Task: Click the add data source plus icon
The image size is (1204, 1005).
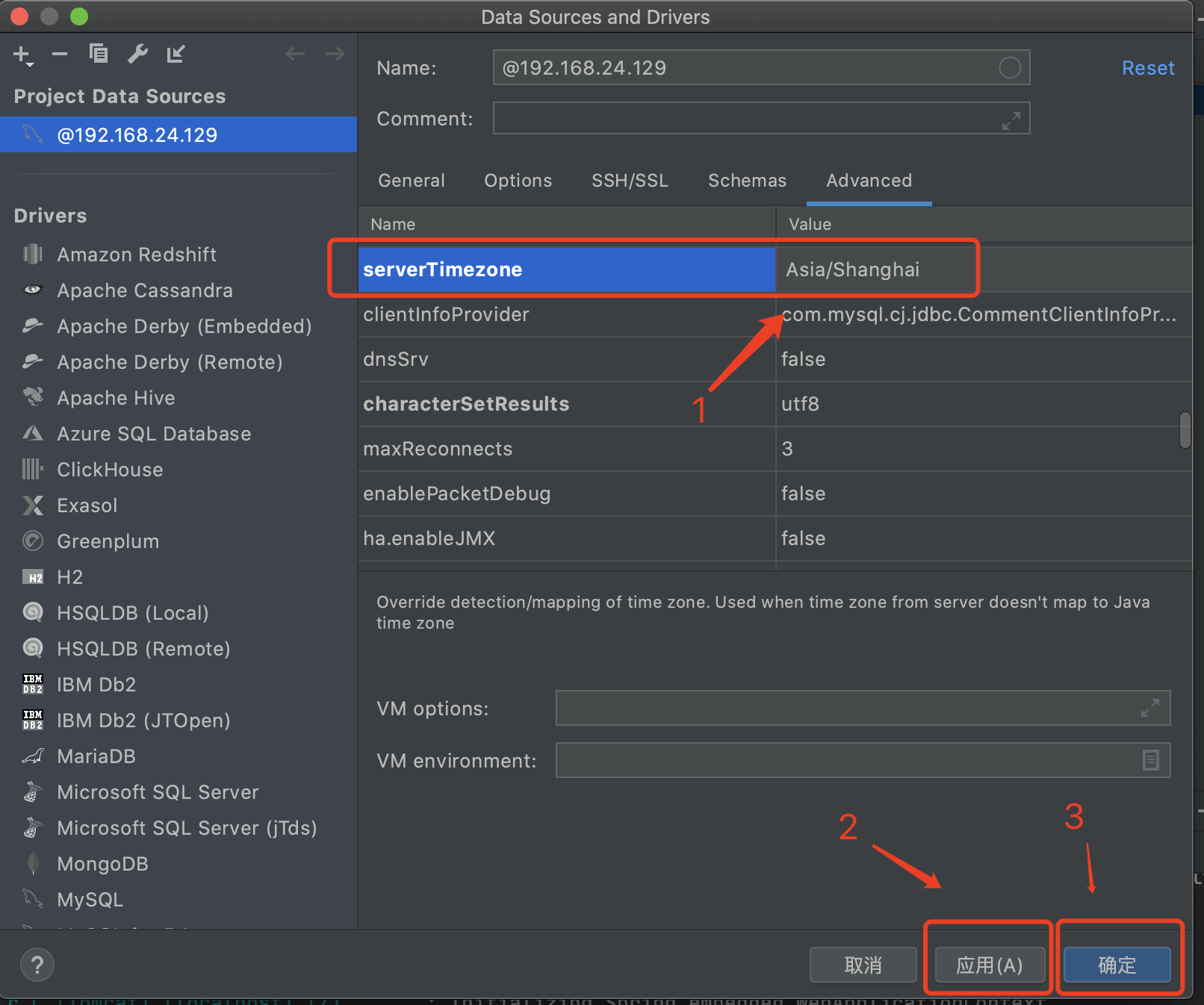Action: click(22, 55)
